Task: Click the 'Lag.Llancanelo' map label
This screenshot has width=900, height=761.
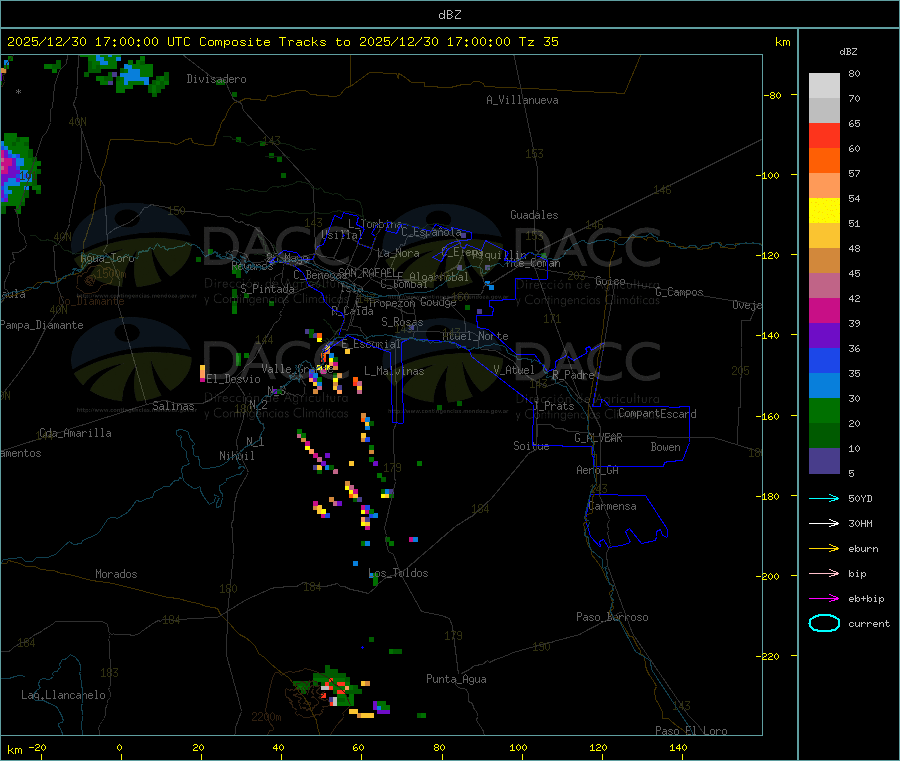Action: coord(63,695)
